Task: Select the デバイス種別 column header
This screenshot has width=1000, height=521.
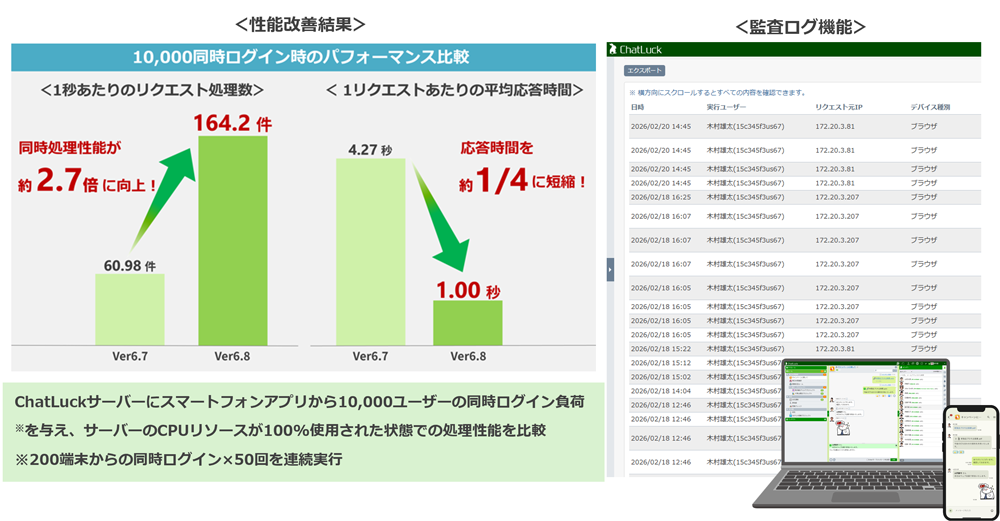Action: pyautogui.click(x=930, y=107)
